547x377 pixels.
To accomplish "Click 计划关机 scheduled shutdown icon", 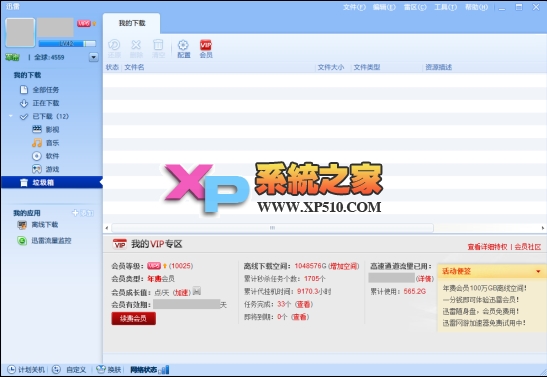I will 12,369.
